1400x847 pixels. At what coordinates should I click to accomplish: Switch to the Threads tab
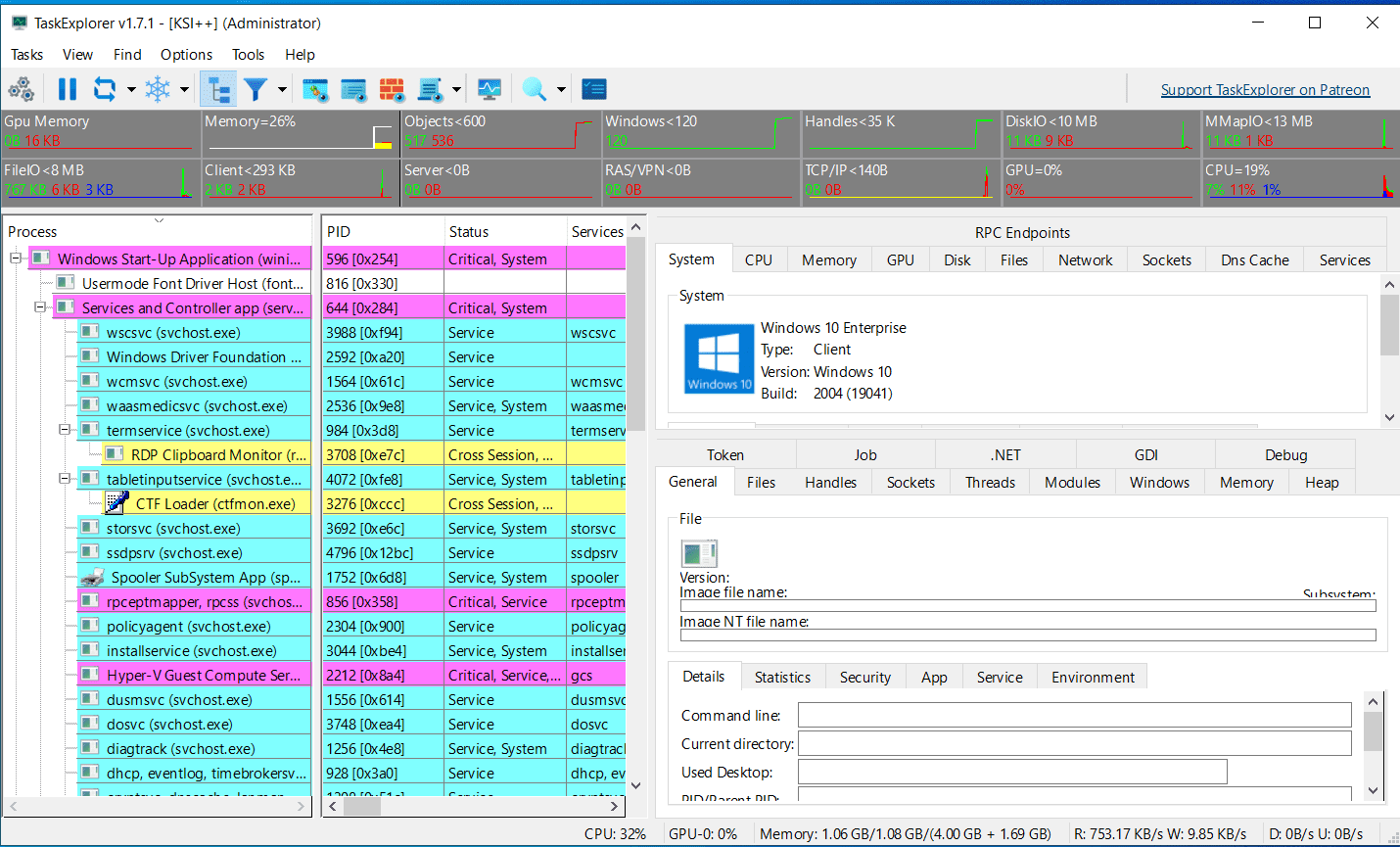tap(990, 482)
